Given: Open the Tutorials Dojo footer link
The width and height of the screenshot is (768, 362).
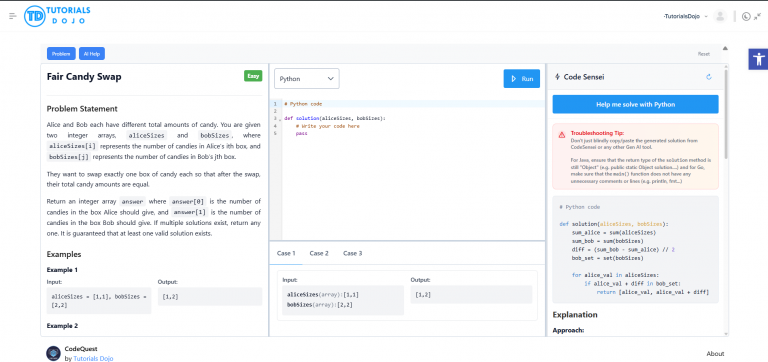Looking at the screenshot, I should click(93, 359).
